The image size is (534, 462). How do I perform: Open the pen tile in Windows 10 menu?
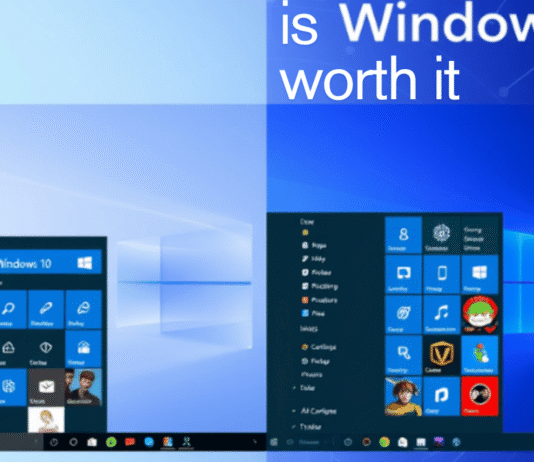(46, 309)
